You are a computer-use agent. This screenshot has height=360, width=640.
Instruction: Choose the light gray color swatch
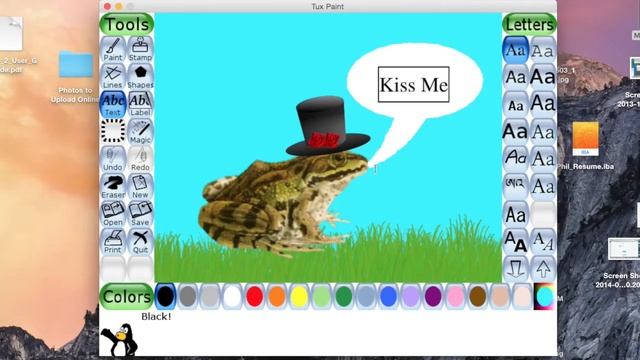point(210,296)
